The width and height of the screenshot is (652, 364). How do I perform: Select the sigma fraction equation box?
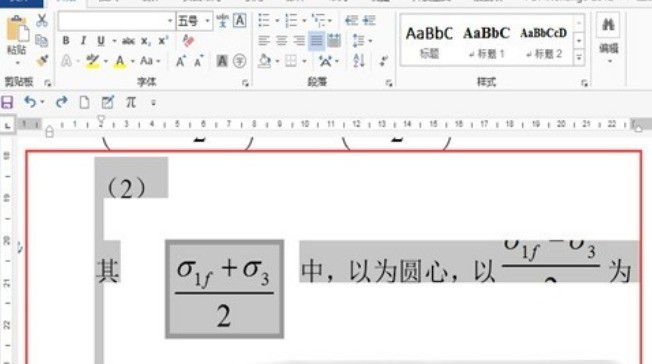[x=225, y=289]
